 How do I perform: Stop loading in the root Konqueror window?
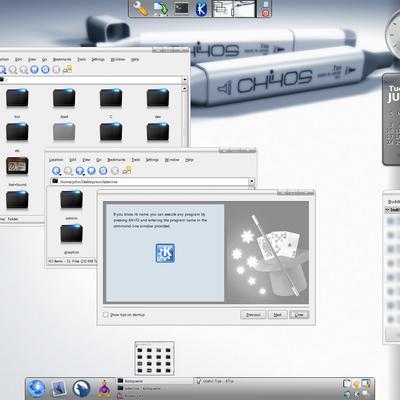pos(56,69)
